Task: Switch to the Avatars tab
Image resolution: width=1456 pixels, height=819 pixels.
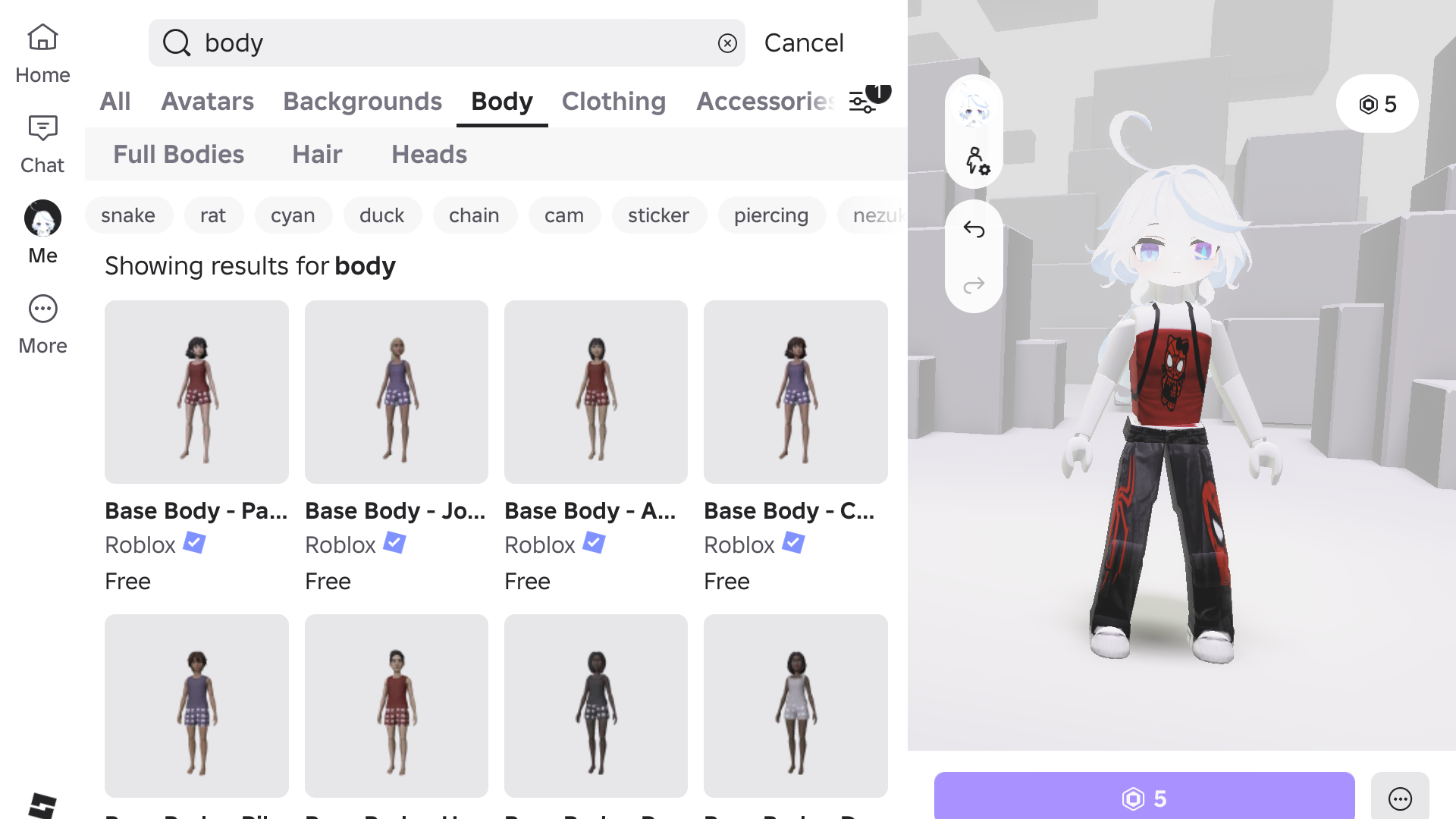Action: pos(207,101)
